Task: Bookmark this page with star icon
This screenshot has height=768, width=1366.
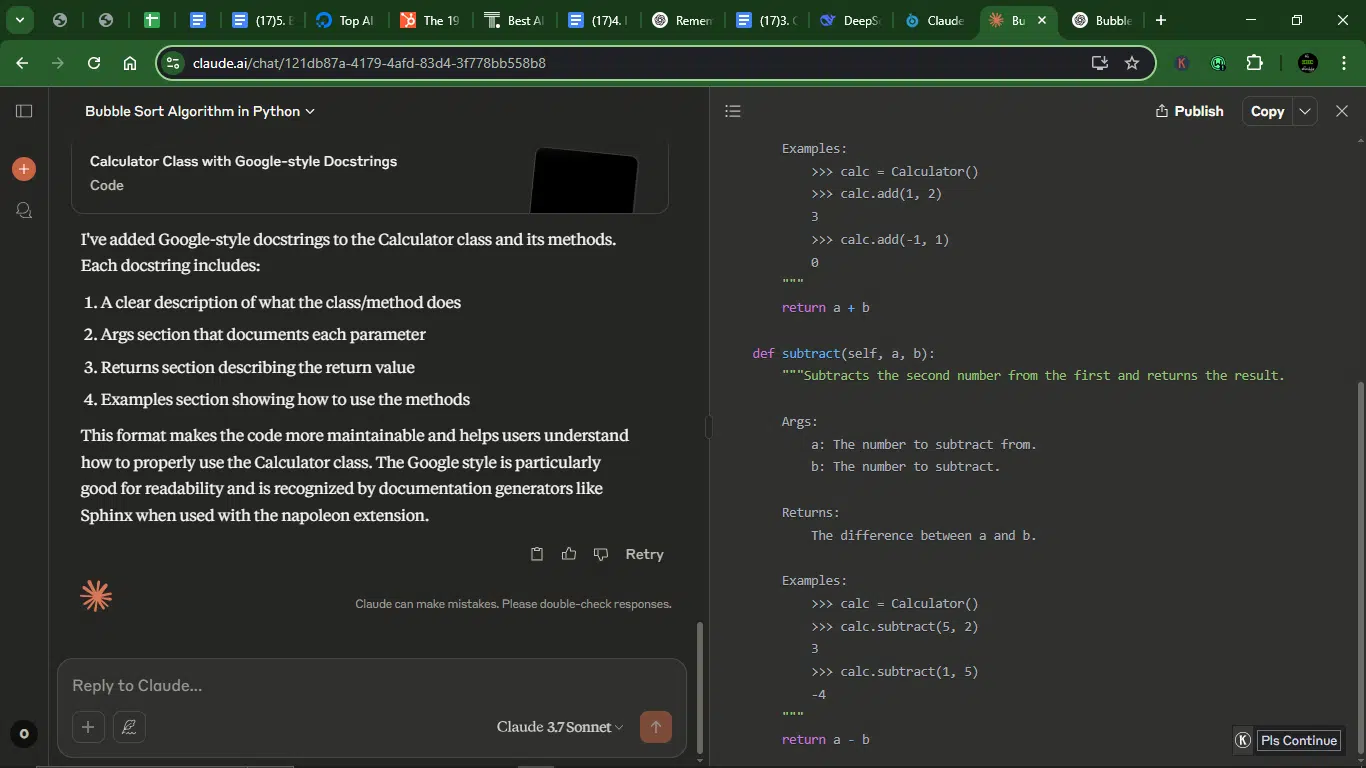Action: (1132, 63)
